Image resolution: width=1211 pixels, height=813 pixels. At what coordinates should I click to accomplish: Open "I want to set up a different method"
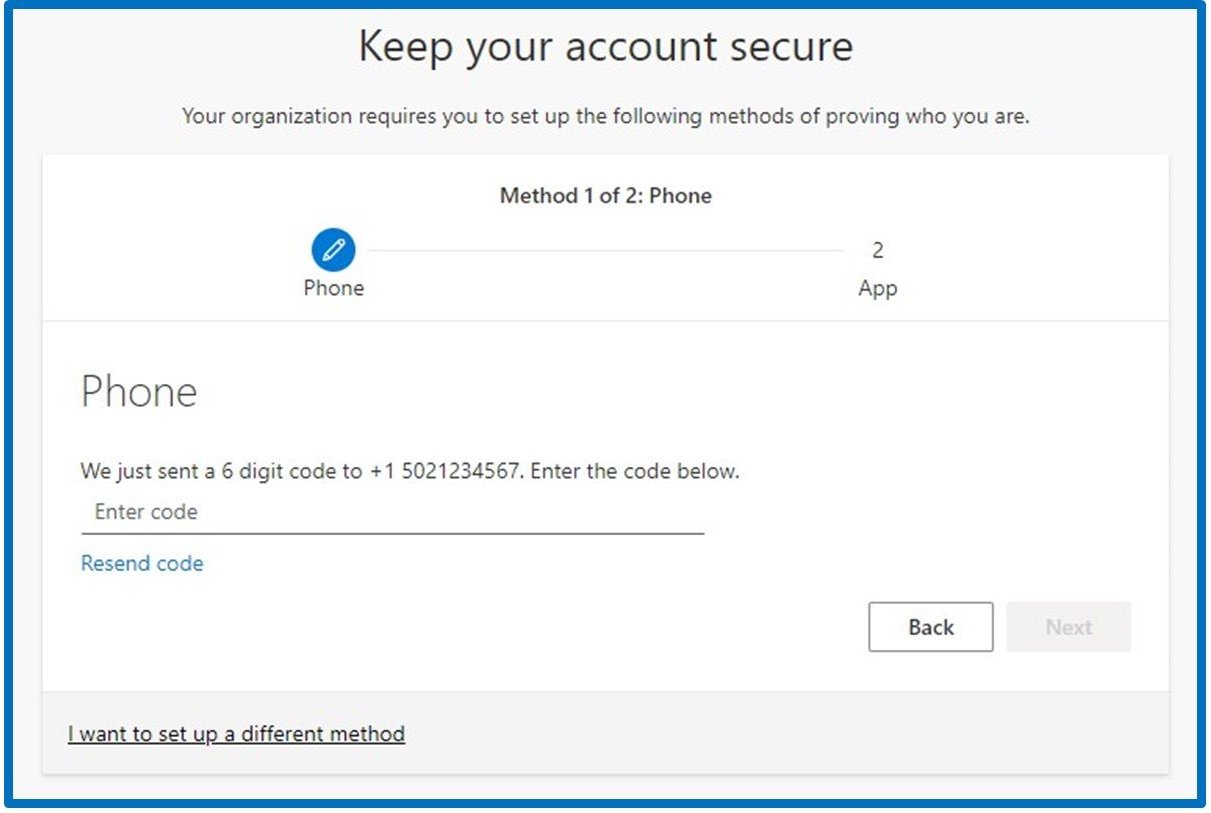(x=236, y=734)
